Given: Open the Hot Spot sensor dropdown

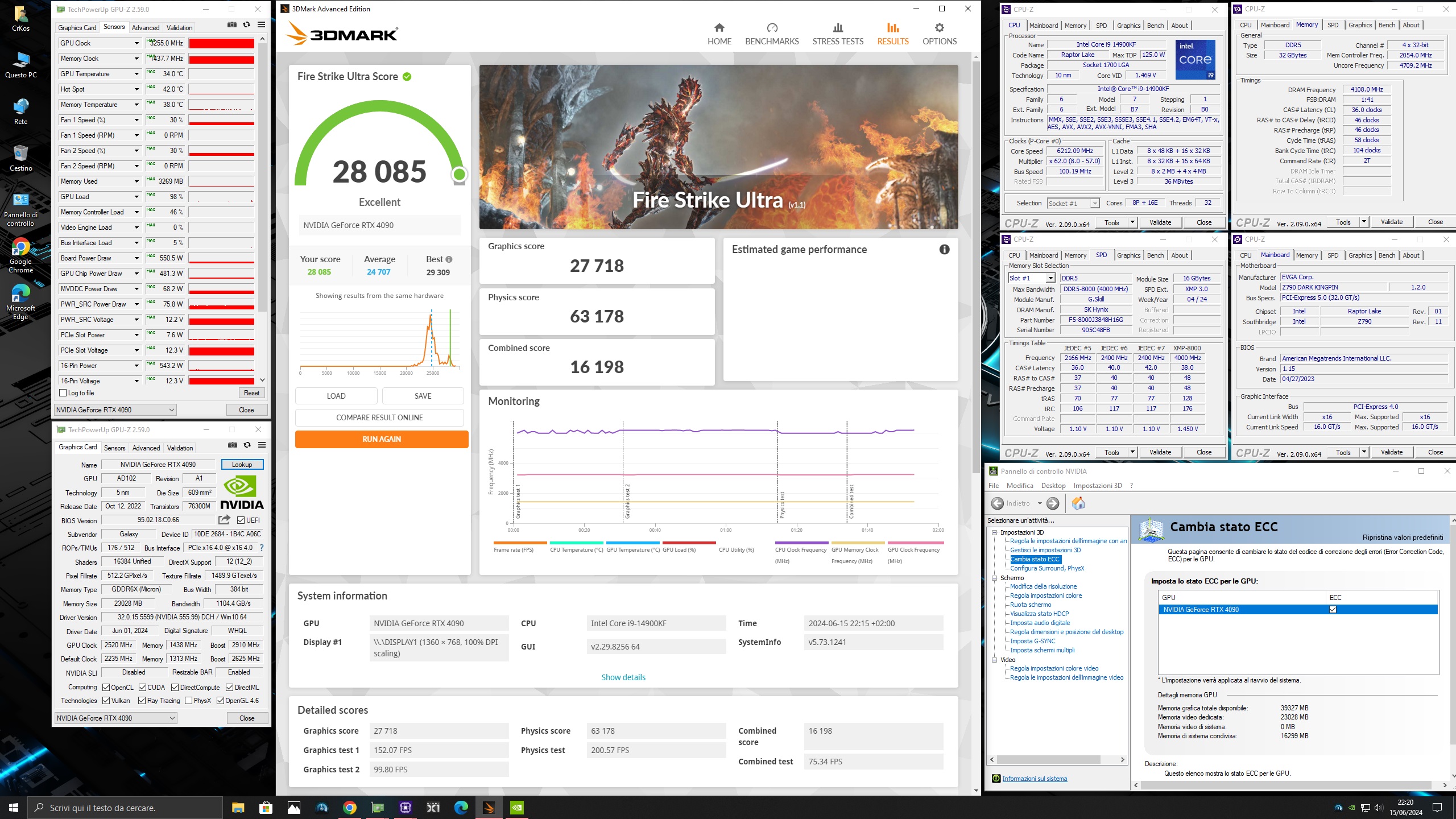Looking at the screenshot, I should [136, 89].
